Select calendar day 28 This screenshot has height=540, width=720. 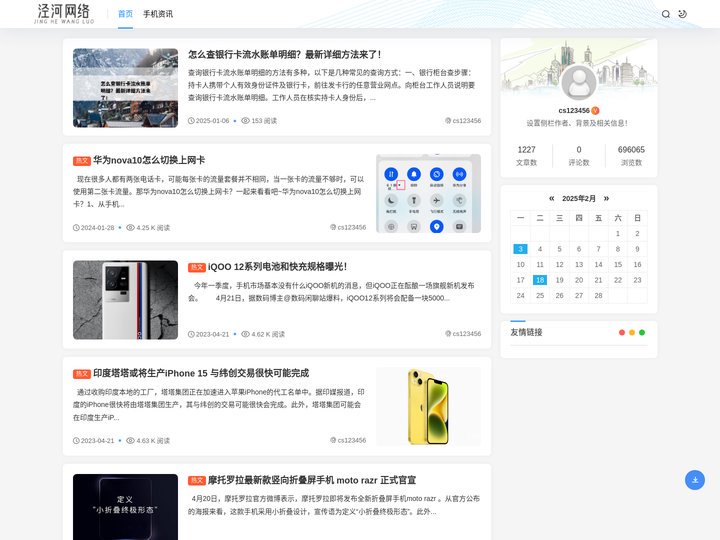tap(598, 296)
